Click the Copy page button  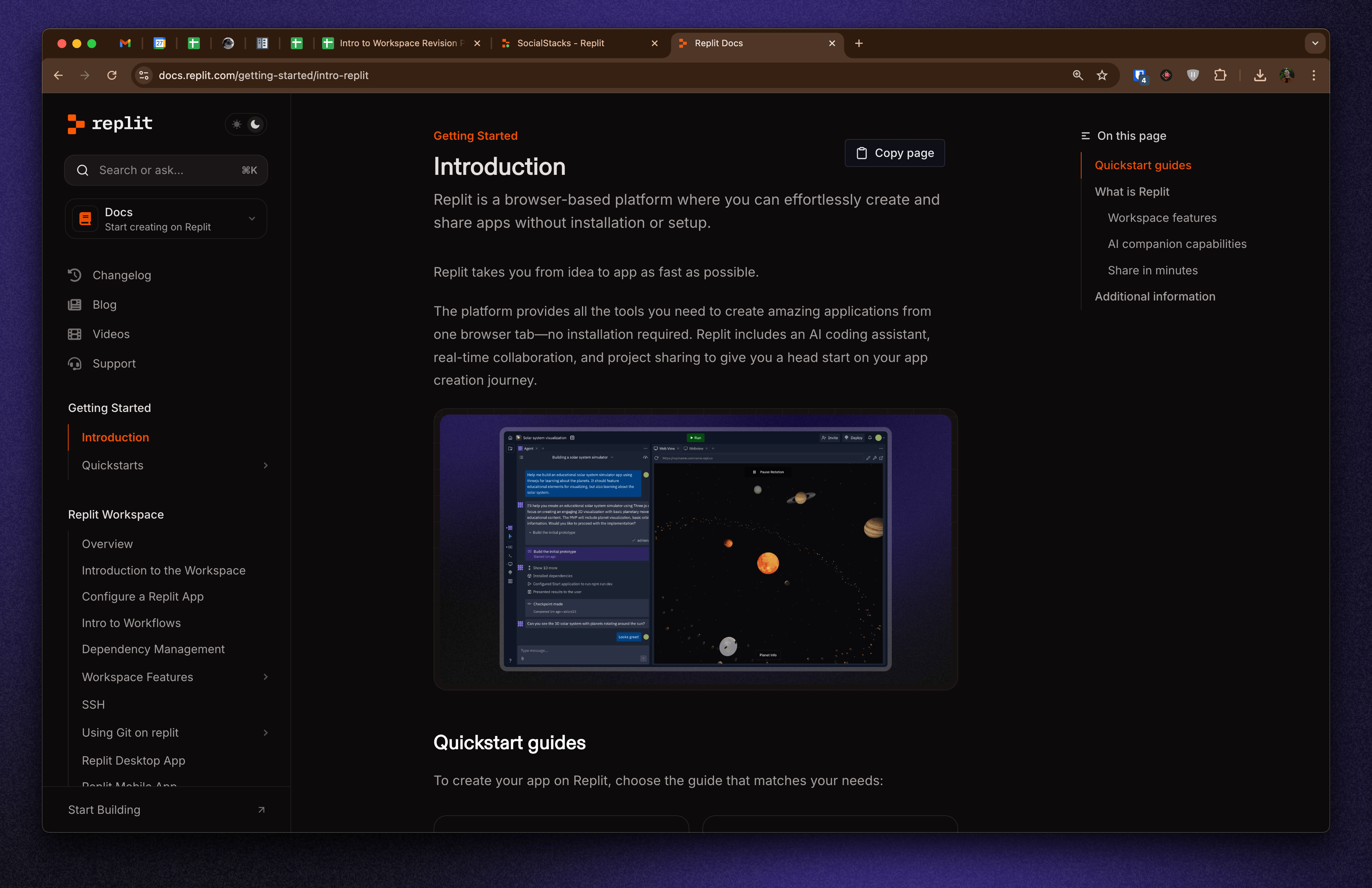[895, 153]
